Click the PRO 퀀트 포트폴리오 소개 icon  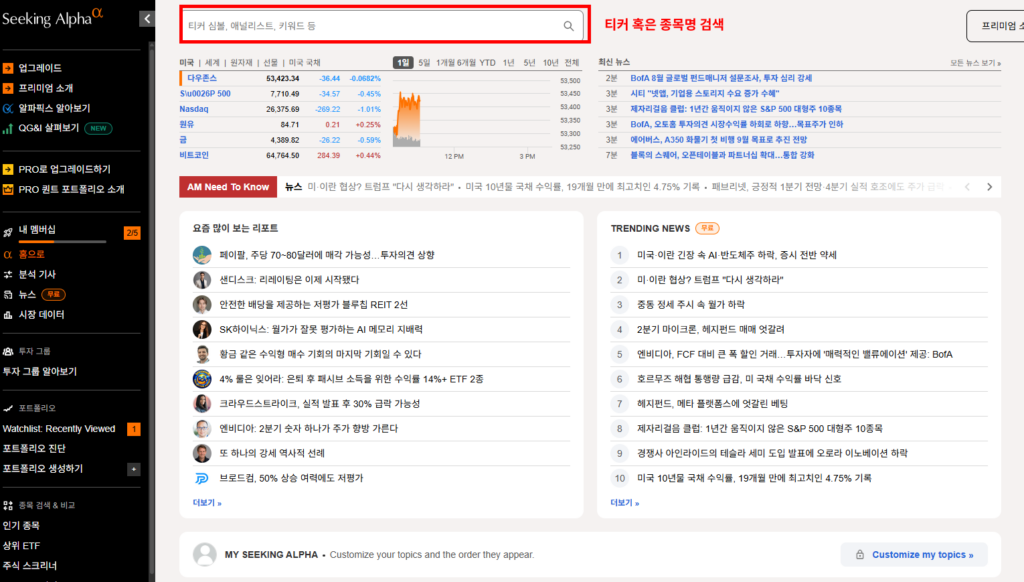pos(8,189)
